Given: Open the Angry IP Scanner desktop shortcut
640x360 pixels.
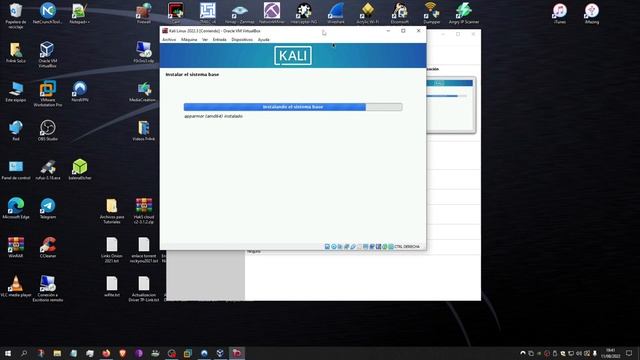Looking at the screenshot, I should [464, 13].
